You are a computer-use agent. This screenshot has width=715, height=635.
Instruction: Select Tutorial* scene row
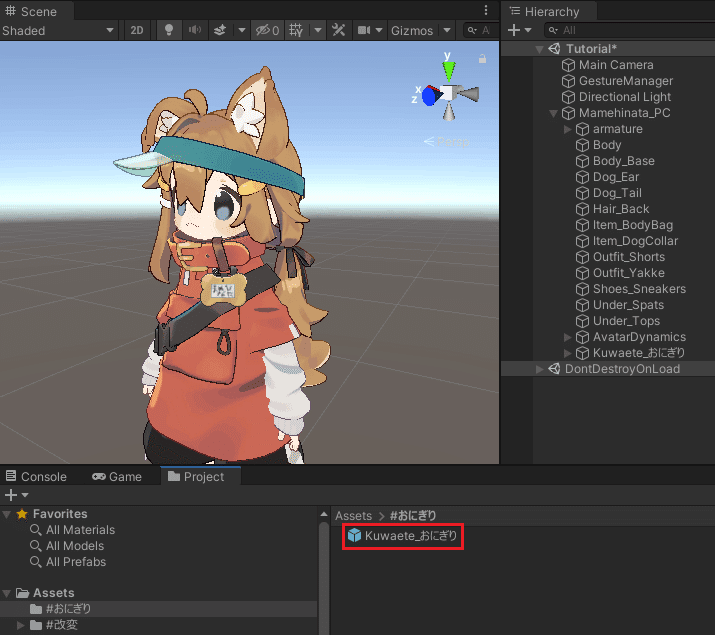[608, 49]
